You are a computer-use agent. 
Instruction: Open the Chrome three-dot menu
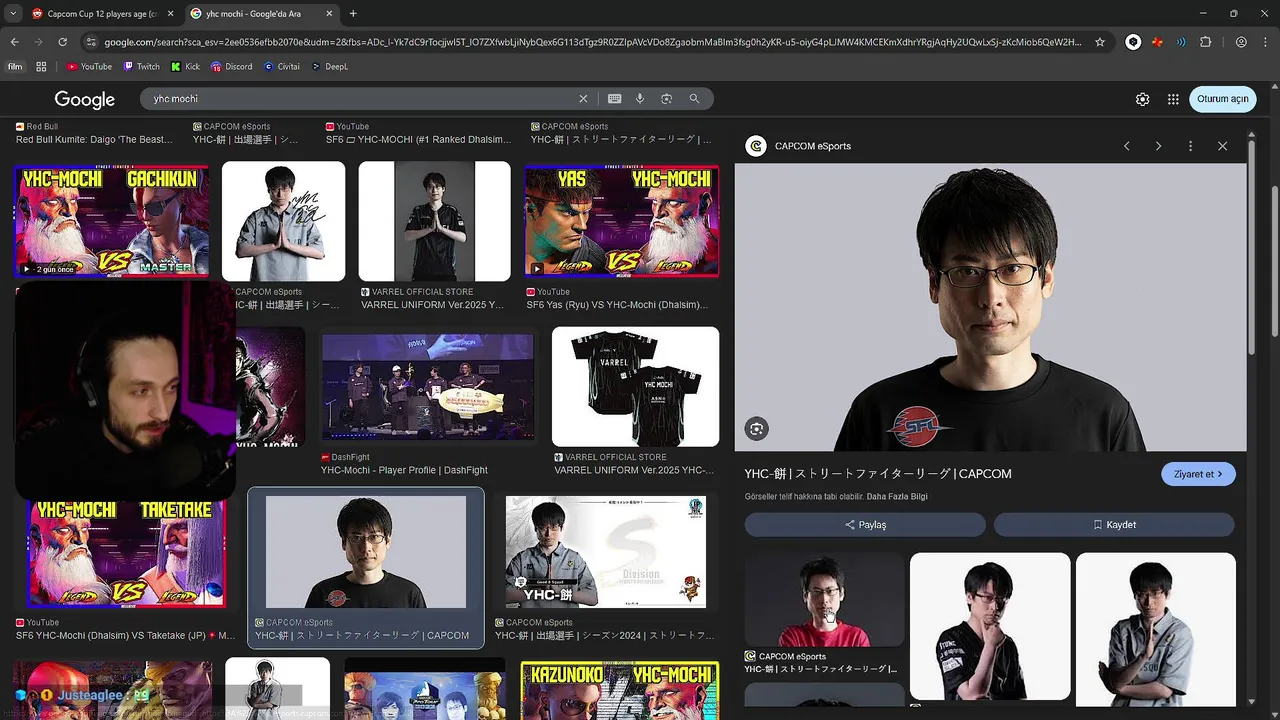[x=1265, y=42]
